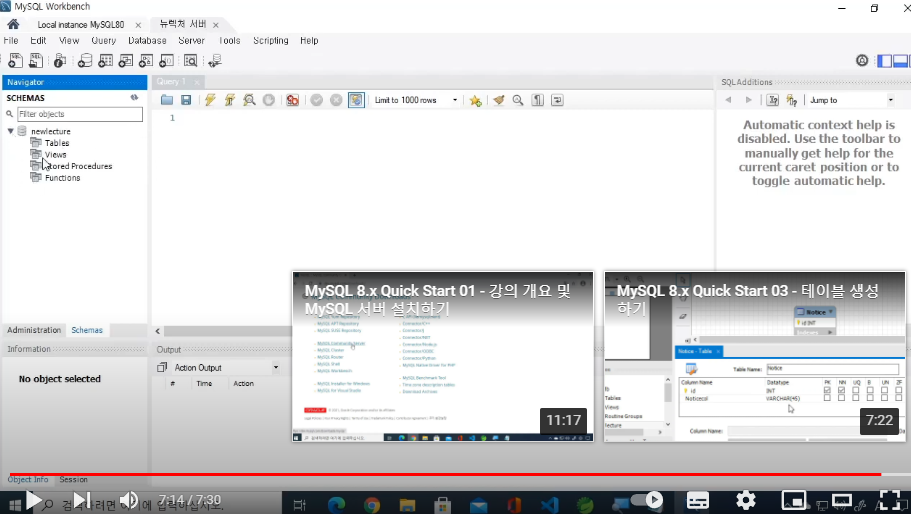Seek along the red video progress bar
This screenshot has height=514, width=911.
[x=445, y=475]
